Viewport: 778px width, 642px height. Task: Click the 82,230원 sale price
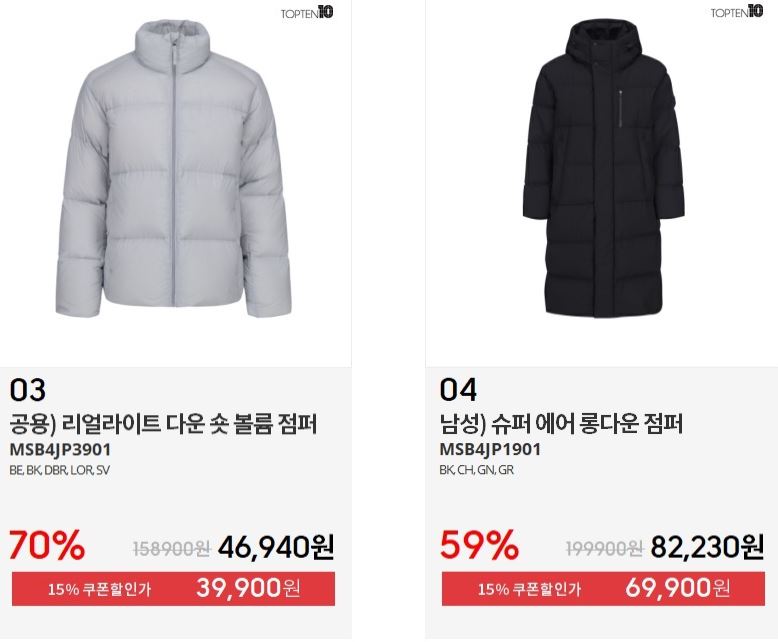[x=707, y=547]
